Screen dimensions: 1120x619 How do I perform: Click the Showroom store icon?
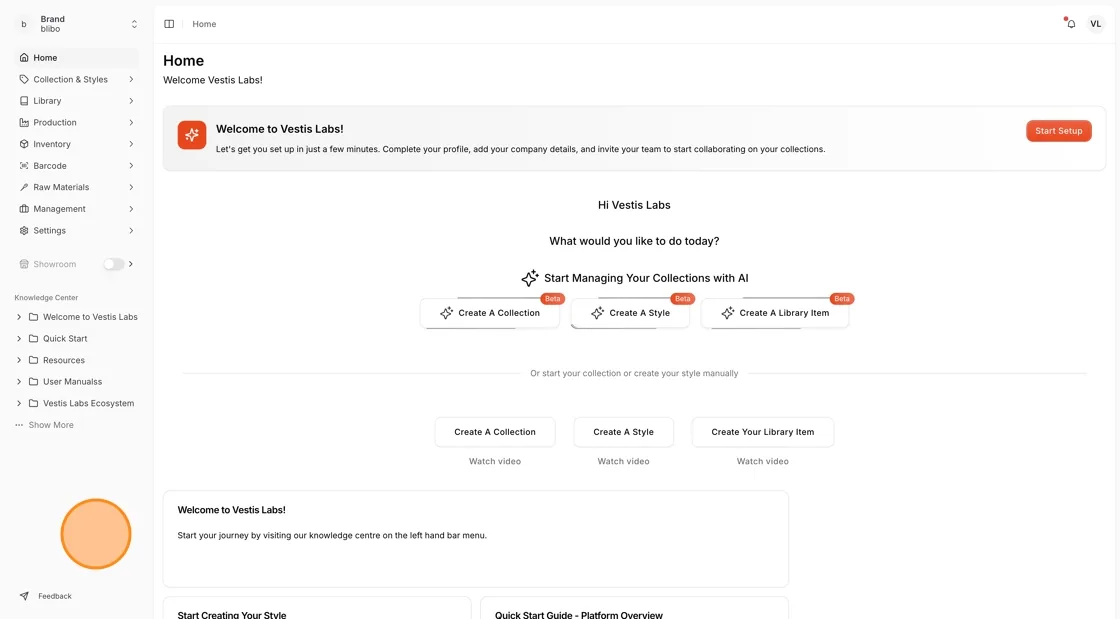coord(24,264)
